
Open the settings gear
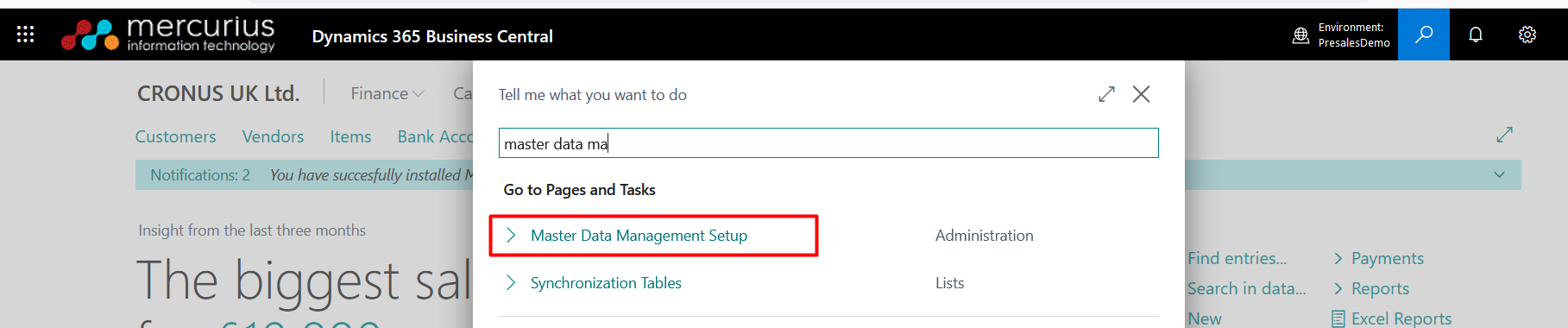point(1527,35)
